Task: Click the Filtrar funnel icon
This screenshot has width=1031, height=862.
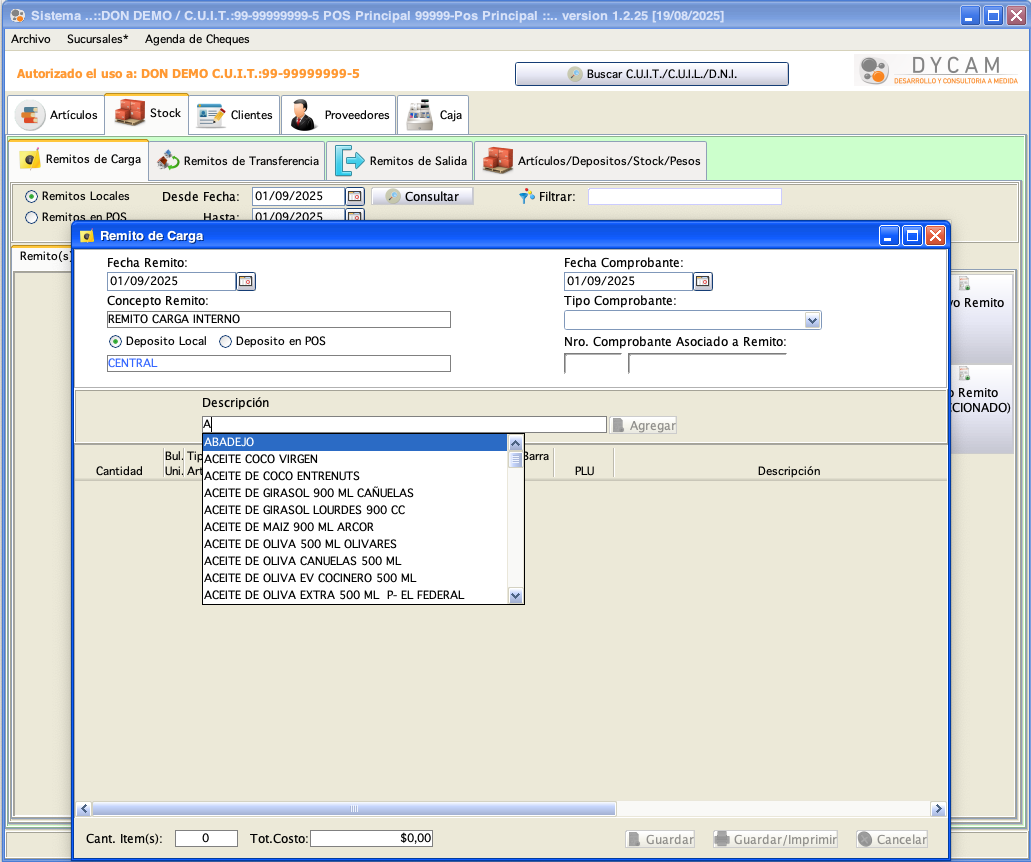Action: point(527,197)
